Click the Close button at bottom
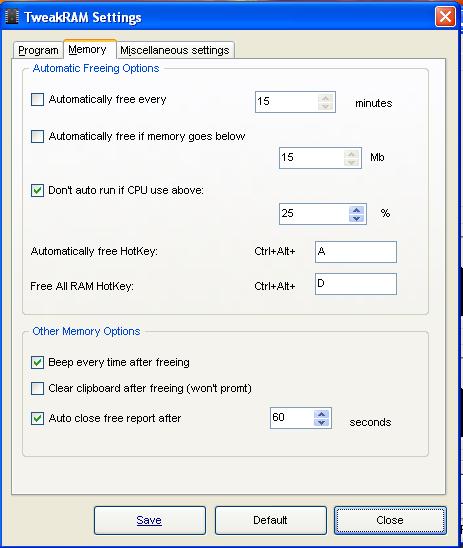 pos(390,520)
